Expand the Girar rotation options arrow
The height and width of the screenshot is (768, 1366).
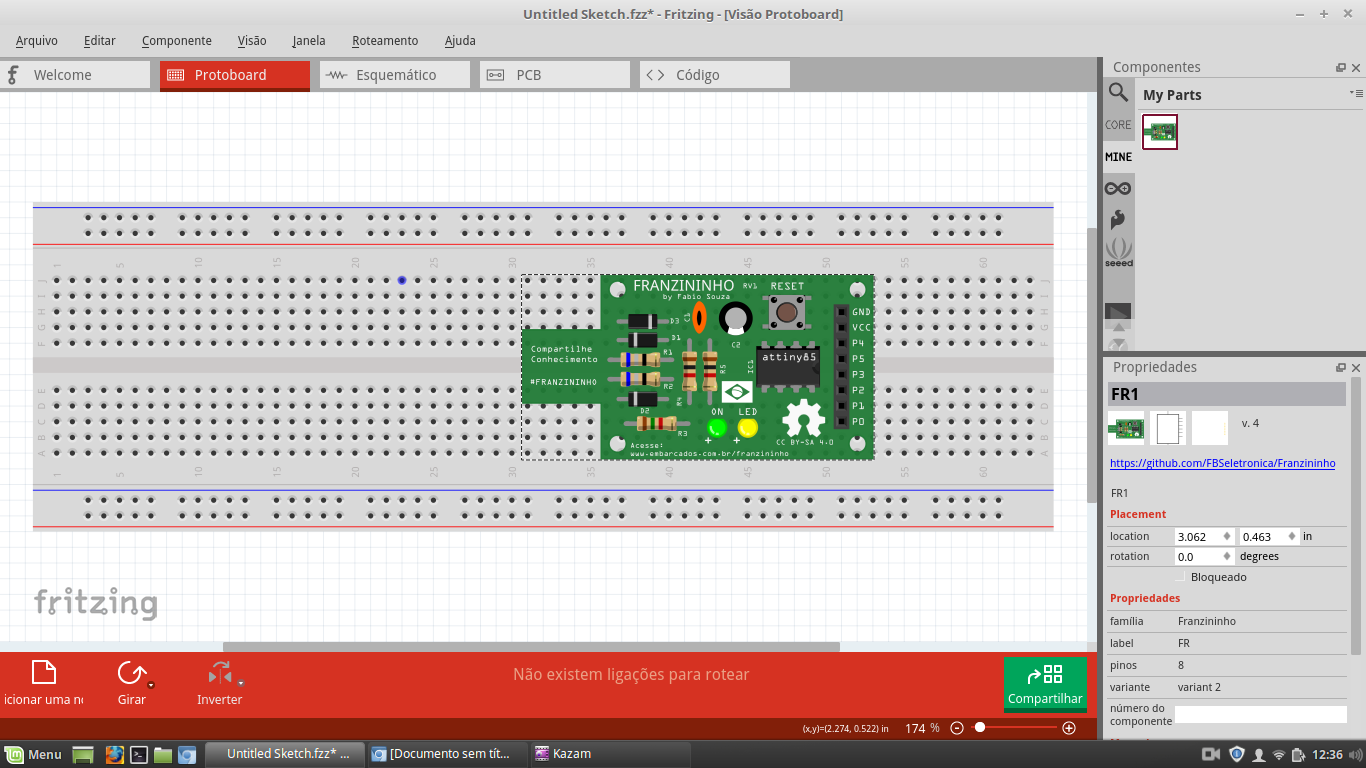click(151, 686)
